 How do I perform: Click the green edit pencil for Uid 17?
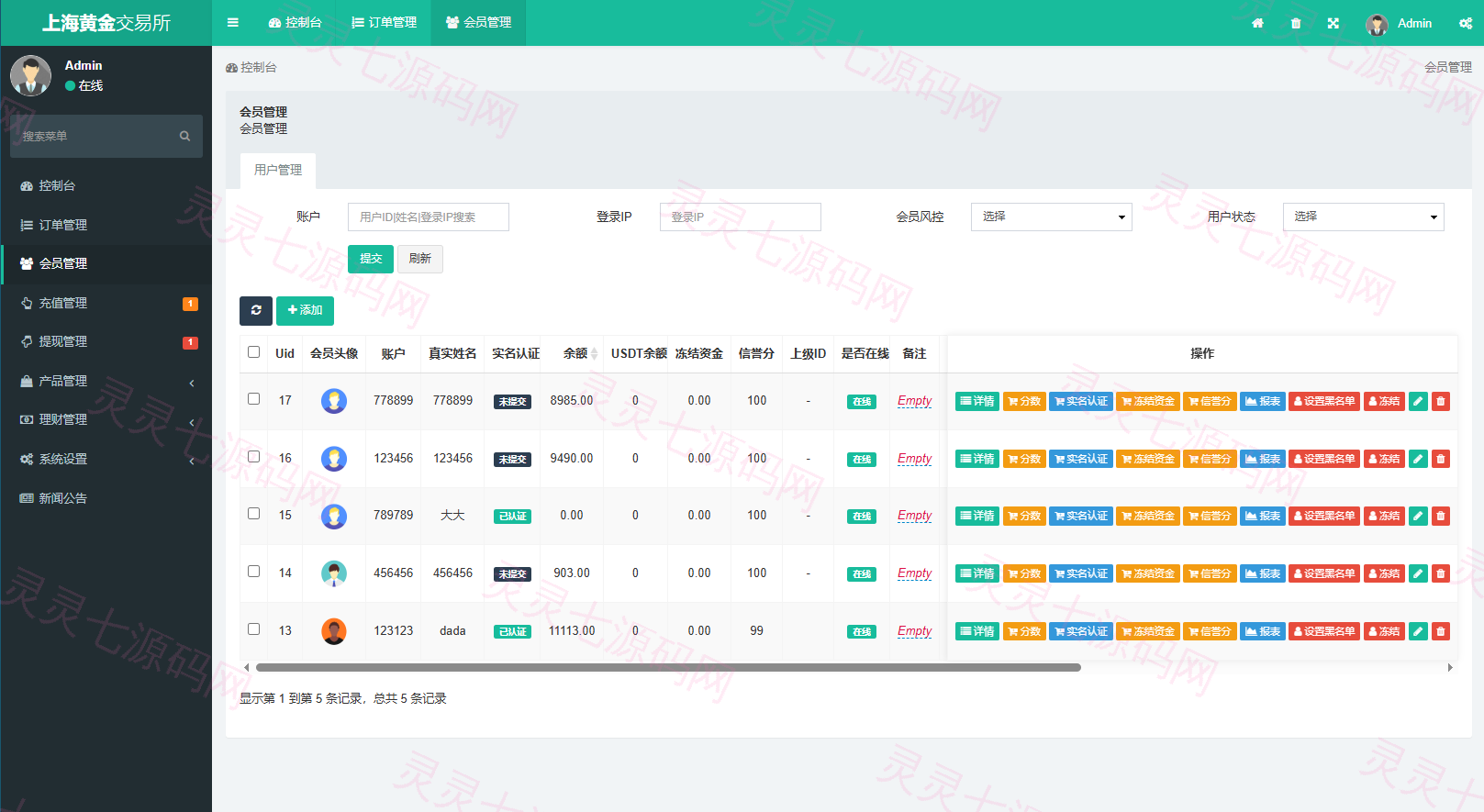coord(1418,401)
